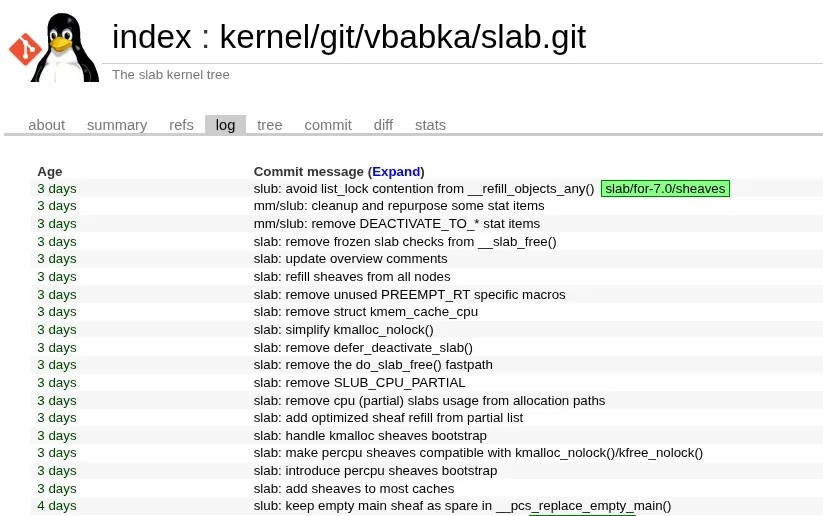Open the index link in the header
The width and height of the screenshot is (823, 516).
point(151,37)
